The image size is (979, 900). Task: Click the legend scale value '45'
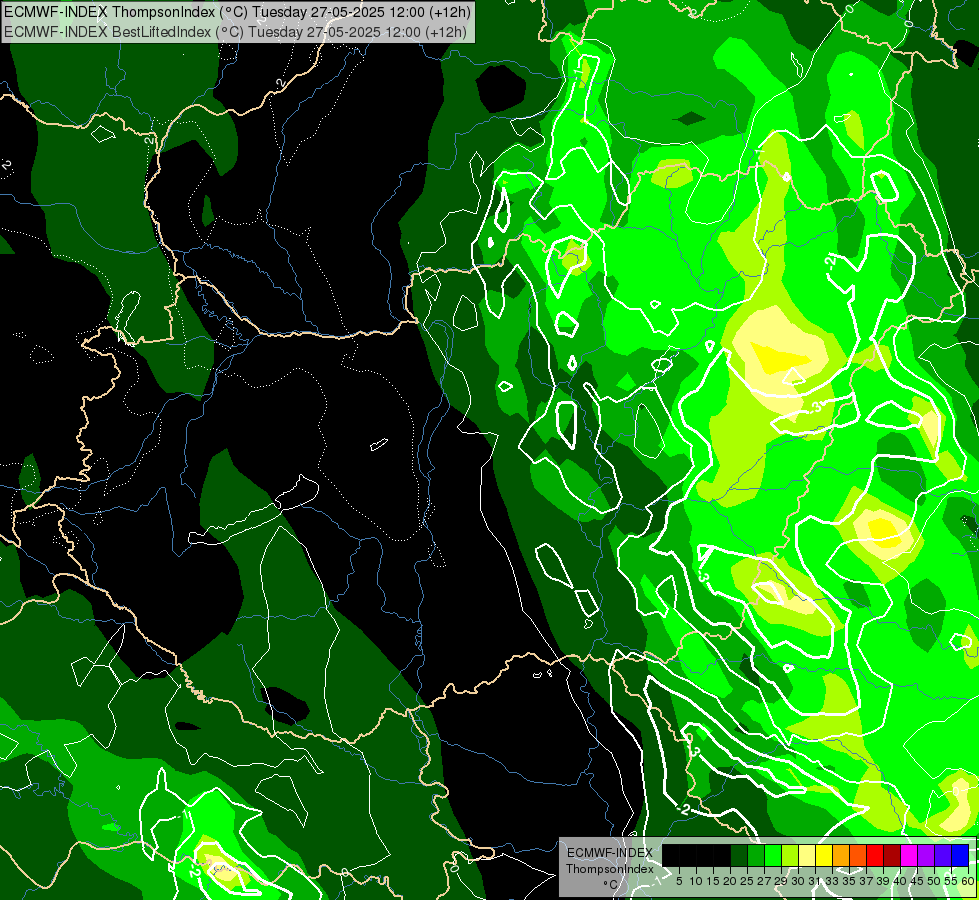(917, 881)
